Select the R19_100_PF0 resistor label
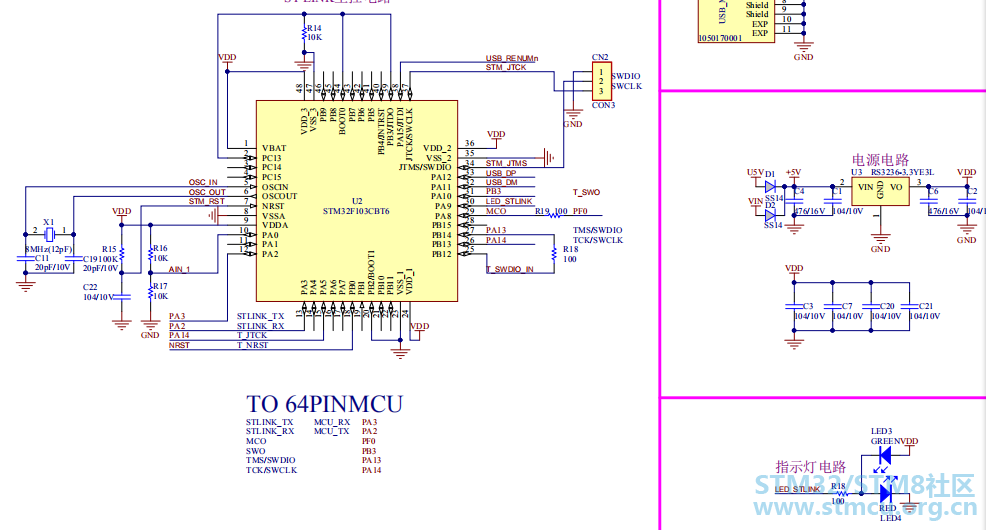The width and height of the screenshot is (986, 530). coord(561,211)
